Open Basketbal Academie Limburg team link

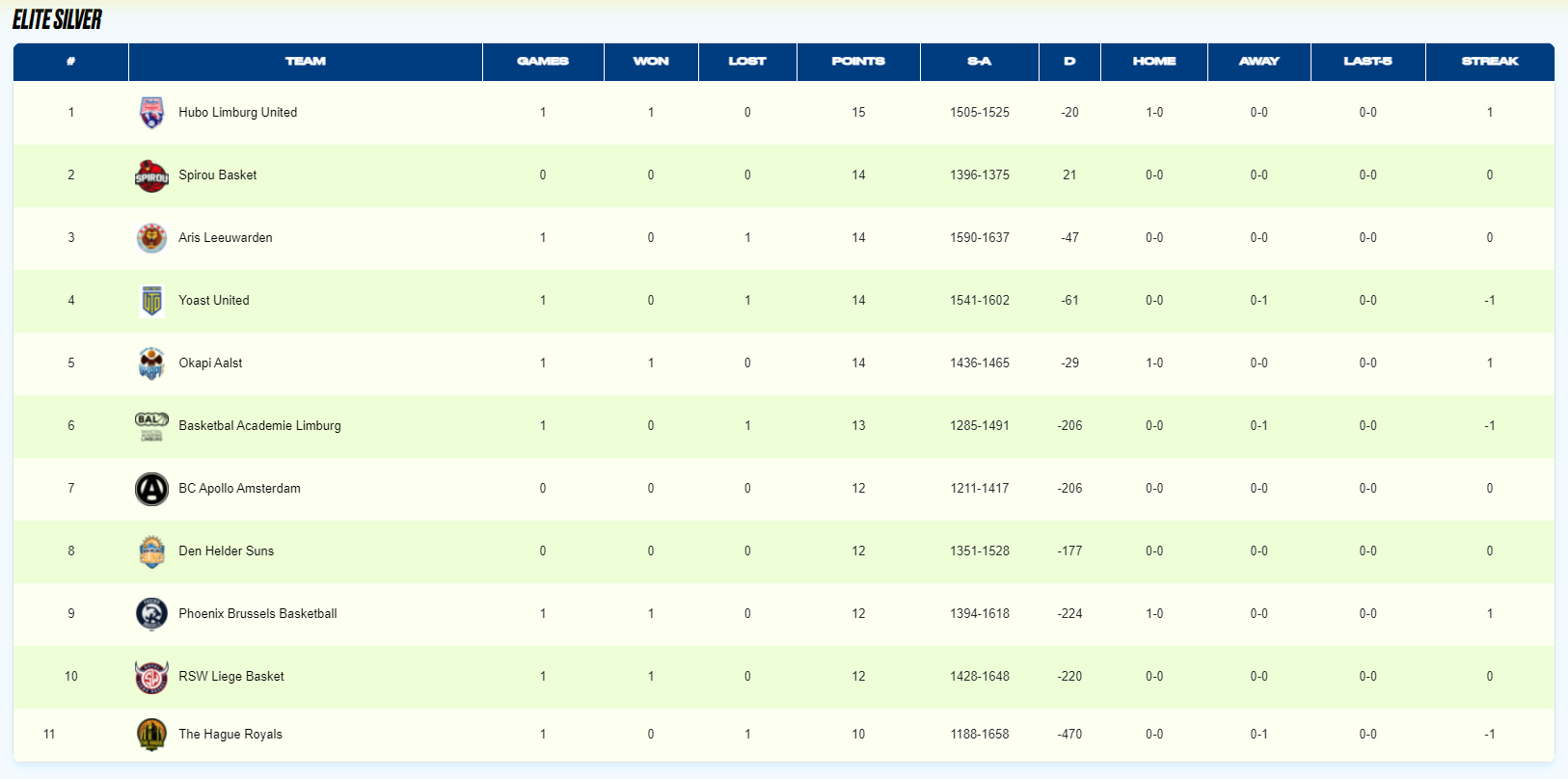[x=259, y=426]
